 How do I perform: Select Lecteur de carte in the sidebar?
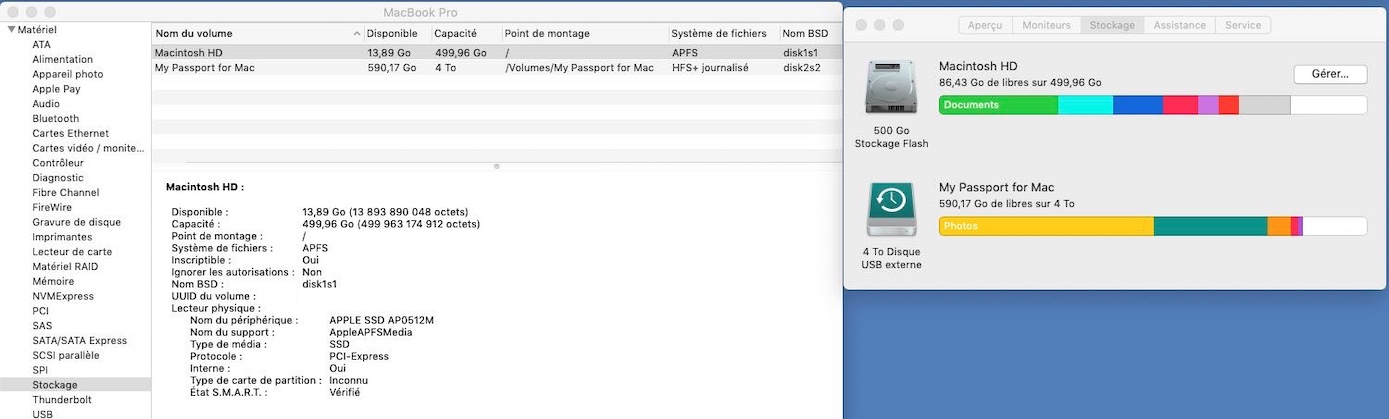pyautogui.click(x=72, y=252)
